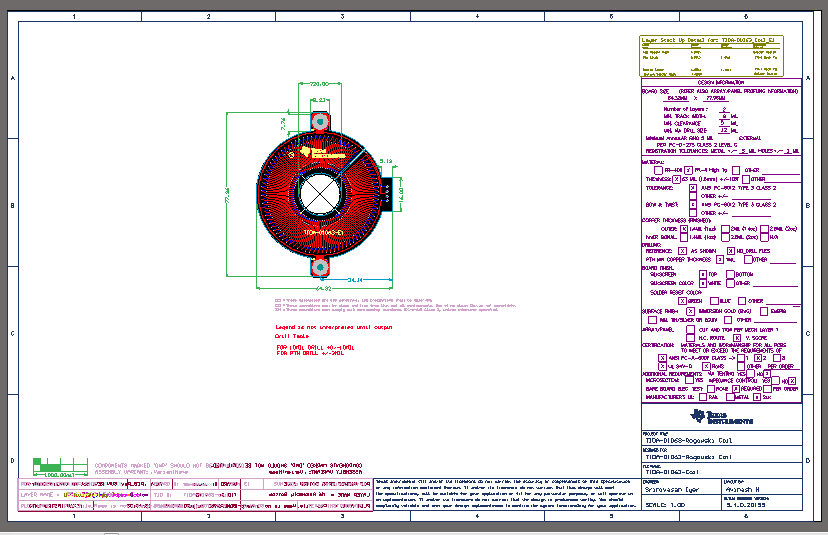Screen dimensions: 828x535
Task: Click zone number 3 on the top border
Action: (x=343, y=16)
